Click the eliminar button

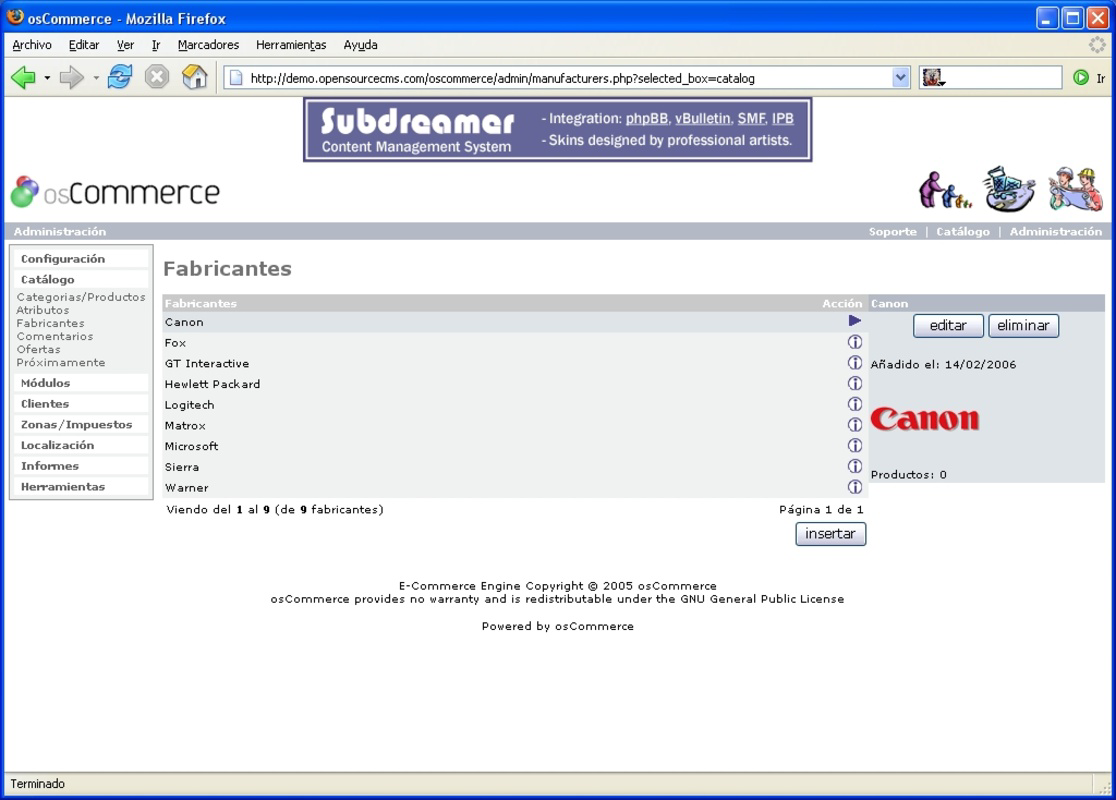pos(1023,325)
